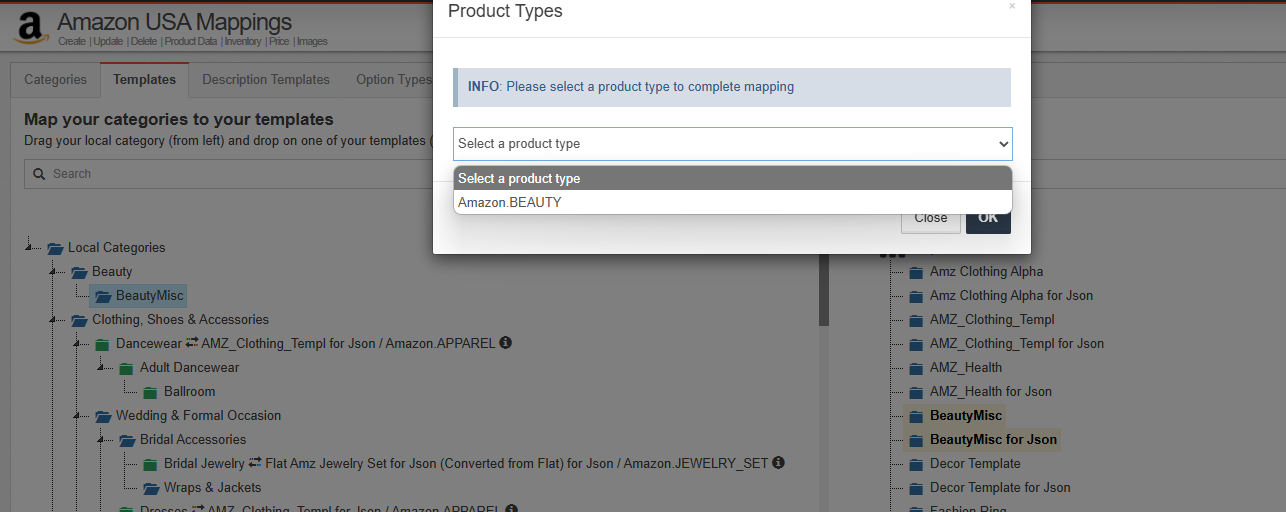Show info icon for Bridal Jewelry mapping
1286x512 pixels.
[779, 463]
